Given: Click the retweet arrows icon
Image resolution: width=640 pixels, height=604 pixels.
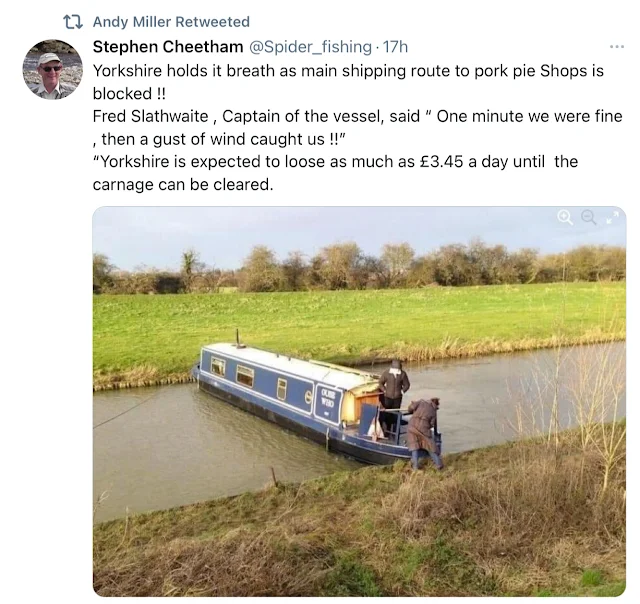Looking at the screenshot, I should tap(72, 21).
